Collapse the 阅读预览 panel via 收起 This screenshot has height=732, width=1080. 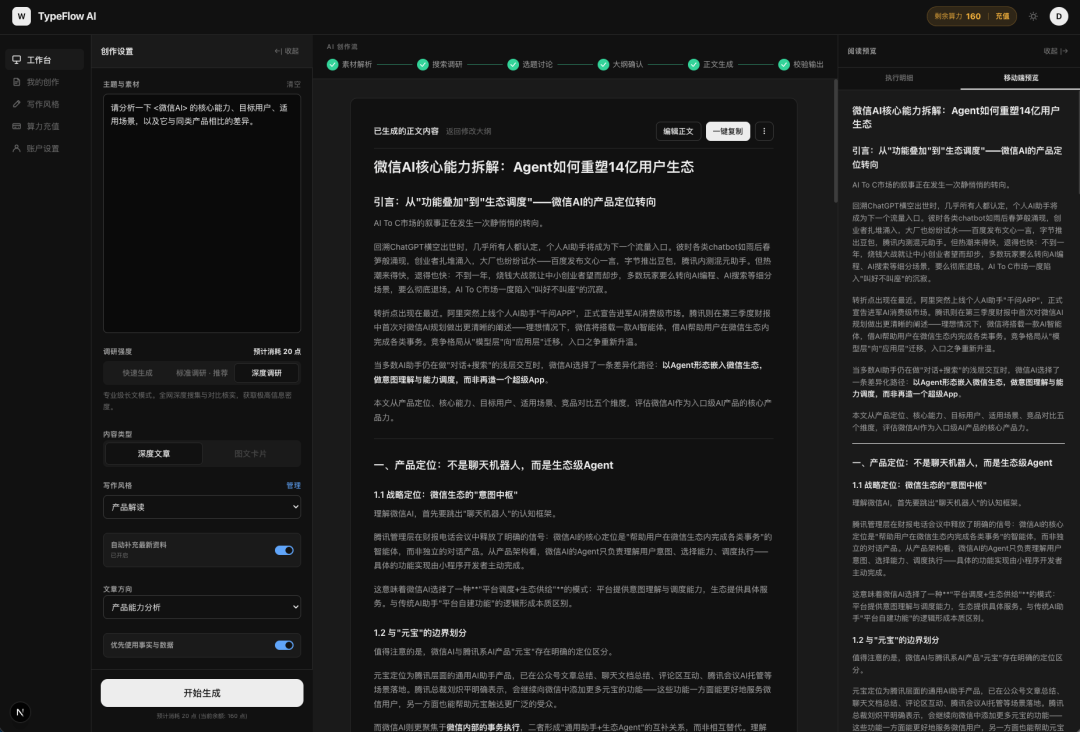click(1055, 51)
